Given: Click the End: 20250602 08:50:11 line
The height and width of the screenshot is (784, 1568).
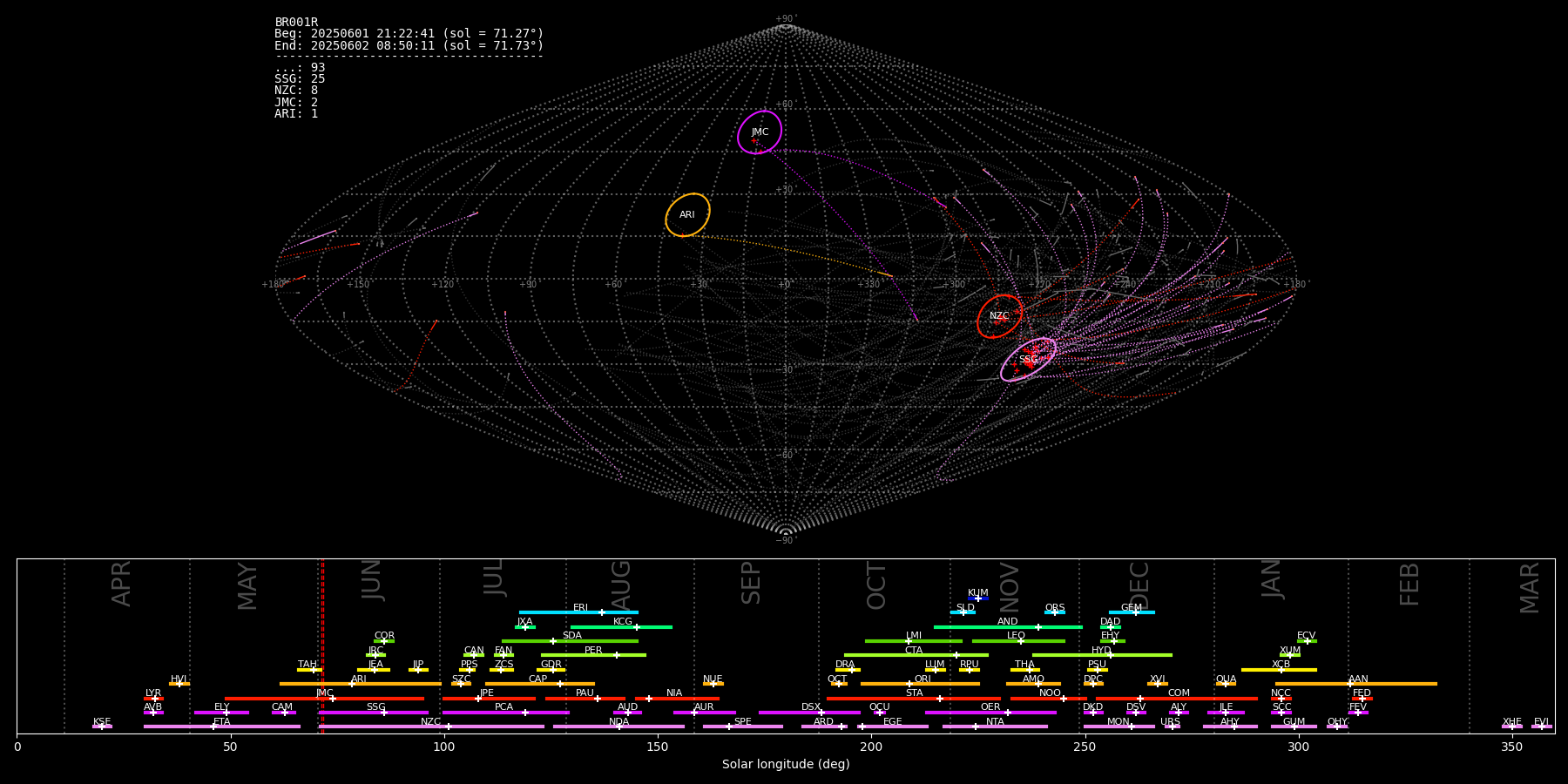Looking at the screenshot, I should 409,45.
